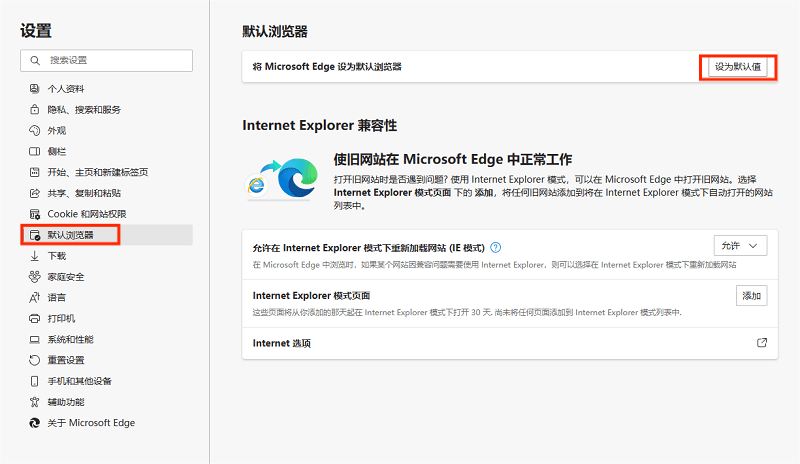Image resolution: width=800 pixels, height=464 pixels.
Task: Click the search magnifier icon in settings
Action: click(35, 60)
